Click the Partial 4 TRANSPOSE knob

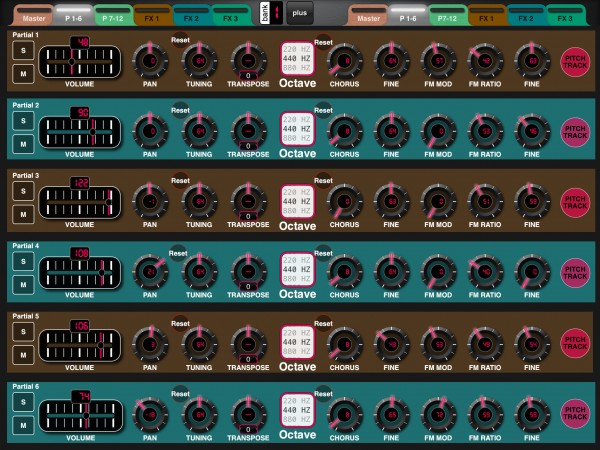[x=248, y=271]
